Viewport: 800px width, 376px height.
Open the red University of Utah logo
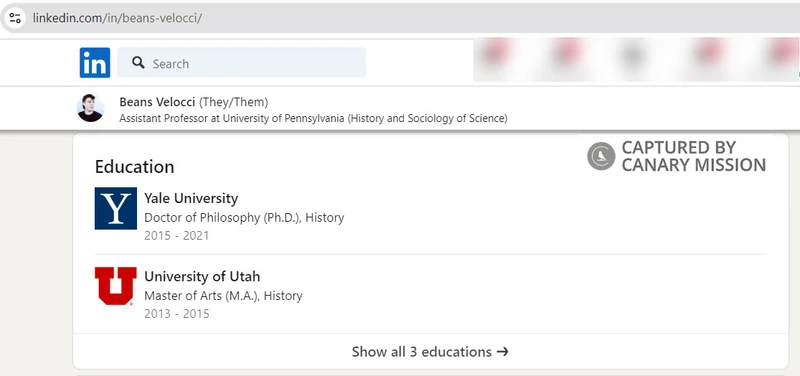pyautogui.click(x=116, y=286)
